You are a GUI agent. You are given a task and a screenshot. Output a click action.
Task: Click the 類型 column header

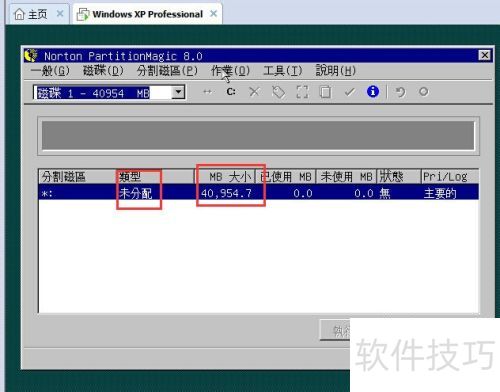click(x=155, y=177)
